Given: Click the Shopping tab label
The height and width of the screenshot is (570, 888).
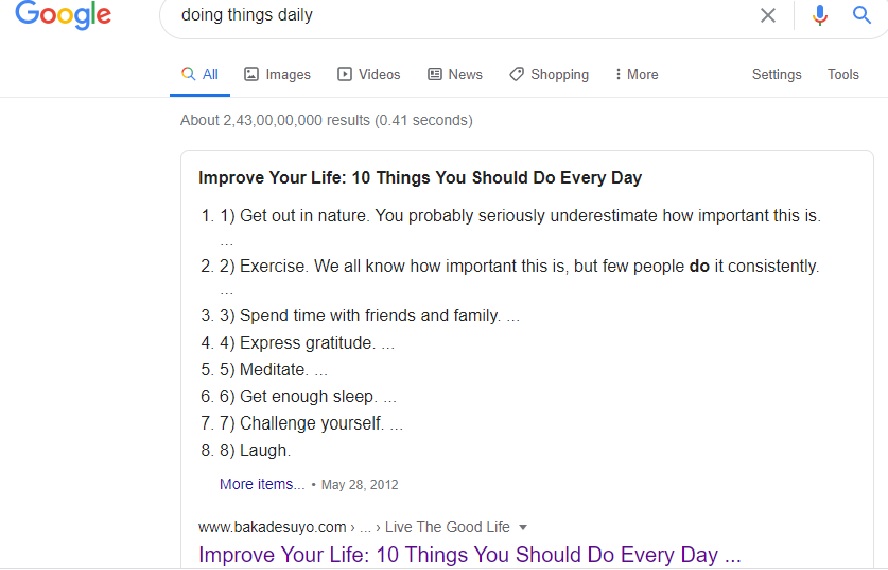Looking at the screenshot, I should [560, 75].
